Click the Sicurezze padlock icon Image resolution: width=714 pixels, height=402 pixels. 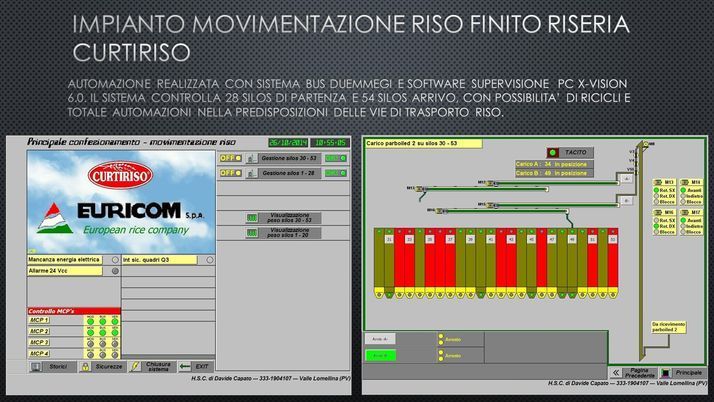[x=85, y=366]
